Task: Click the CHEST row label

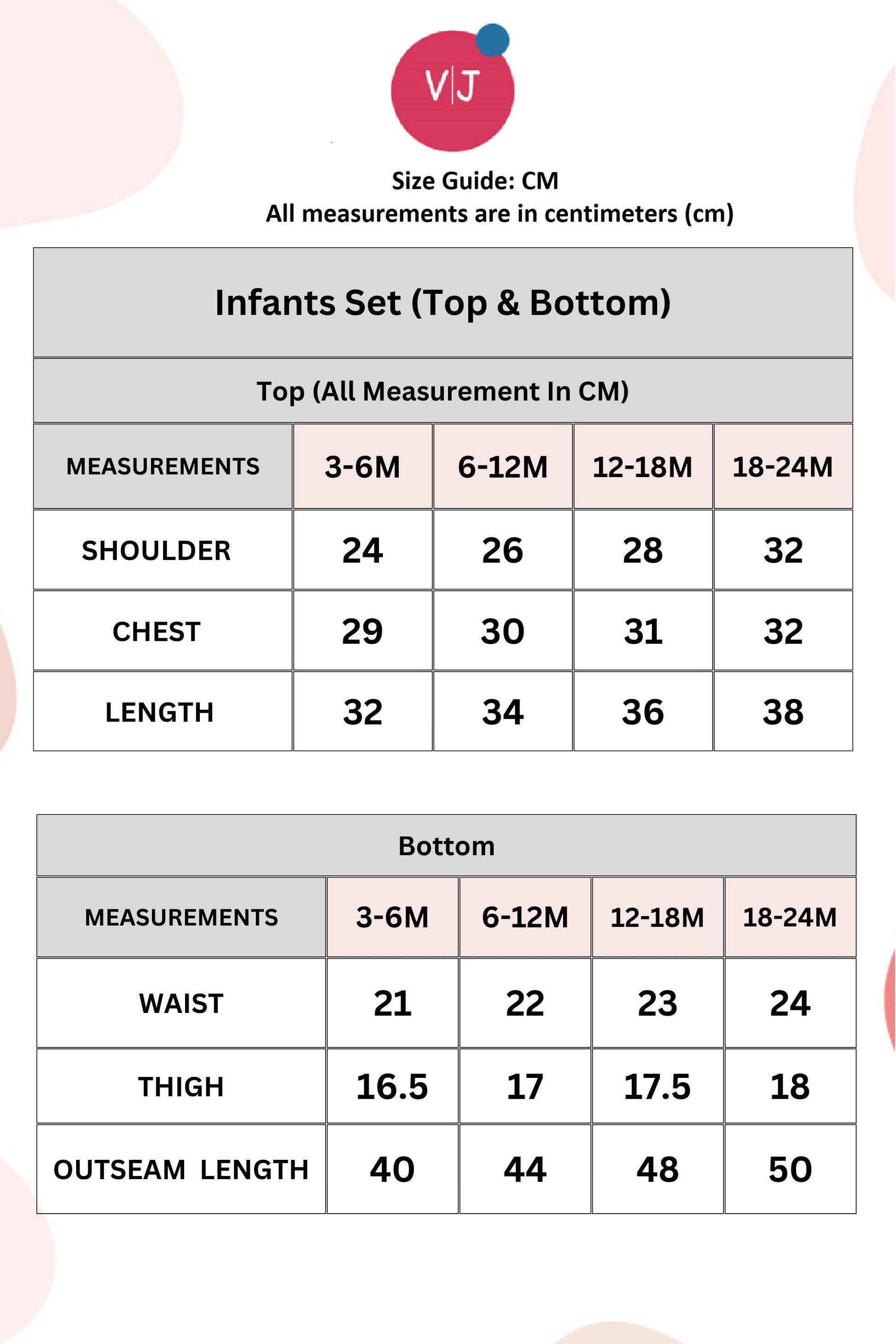Action: [x=157, y=631]
